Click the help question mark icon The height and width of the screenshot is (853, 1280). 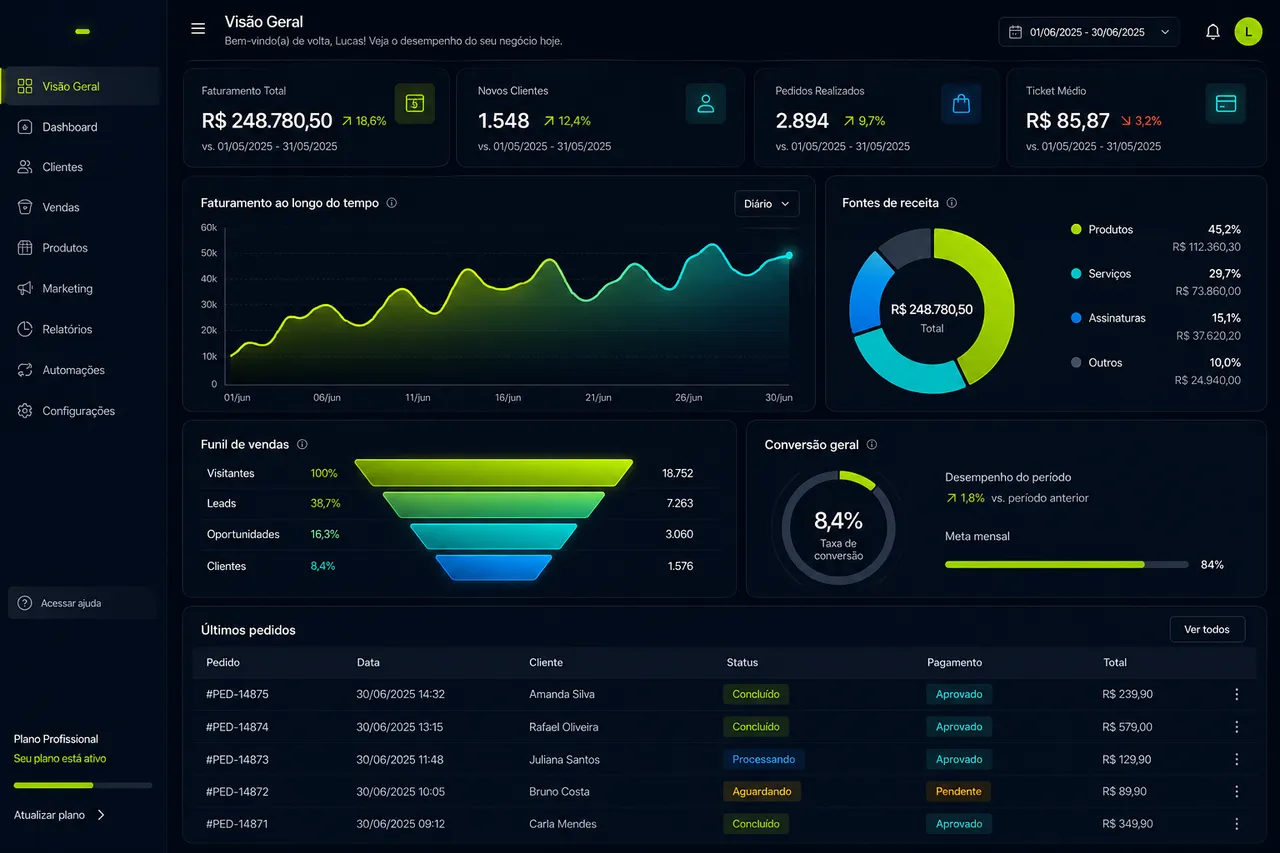coord(25,603)
